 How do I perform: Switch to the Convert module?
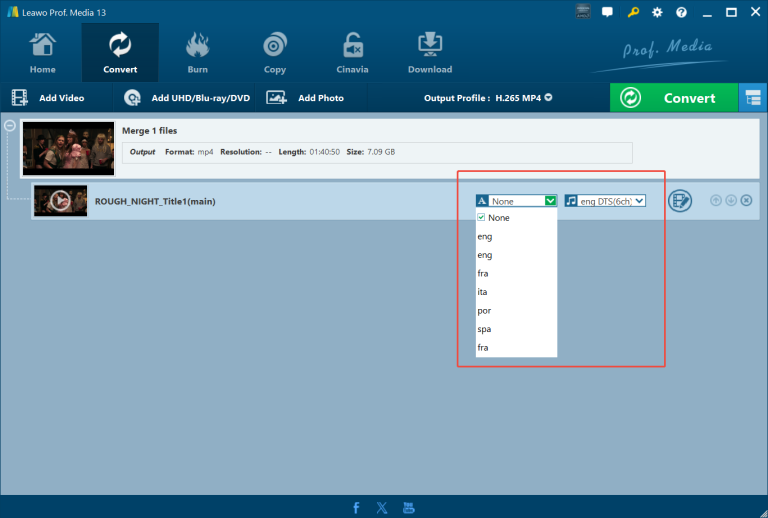click(x=120, y=53)
